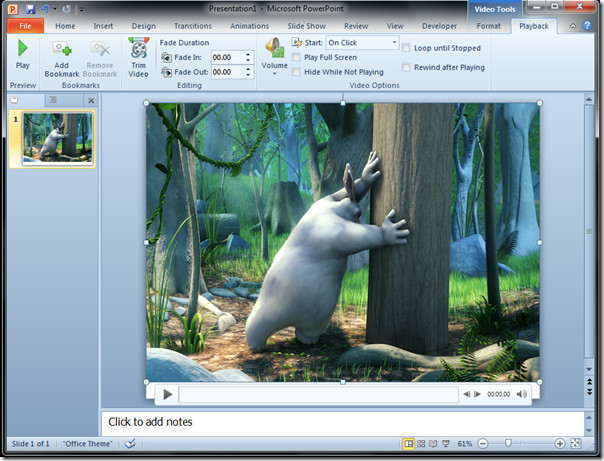Open the Undo history dropdown arrow
604x461 pixels.
point(54,9)
